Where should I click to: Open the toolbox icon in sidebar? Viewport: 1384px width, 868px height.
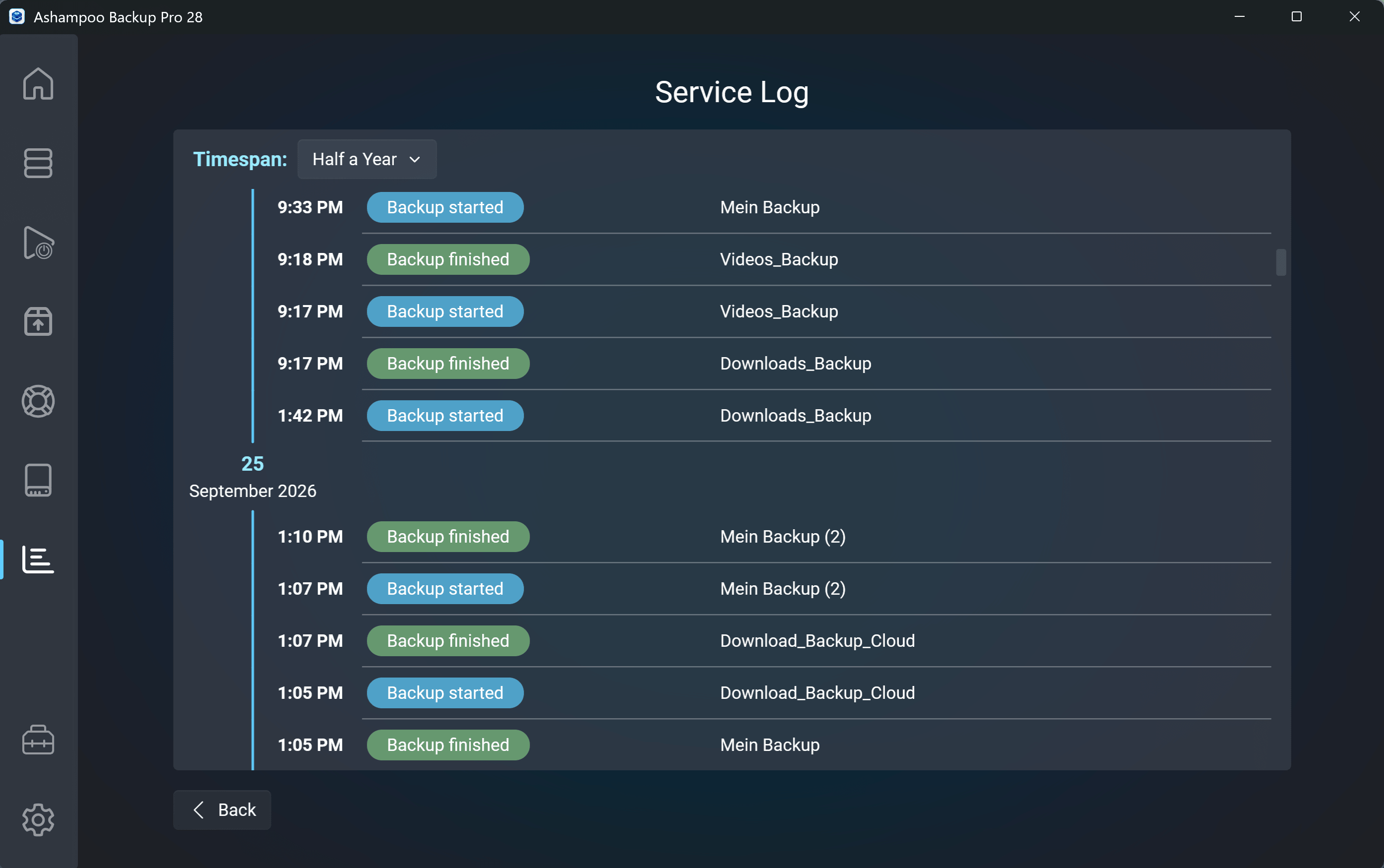click(x=38, y=740)
